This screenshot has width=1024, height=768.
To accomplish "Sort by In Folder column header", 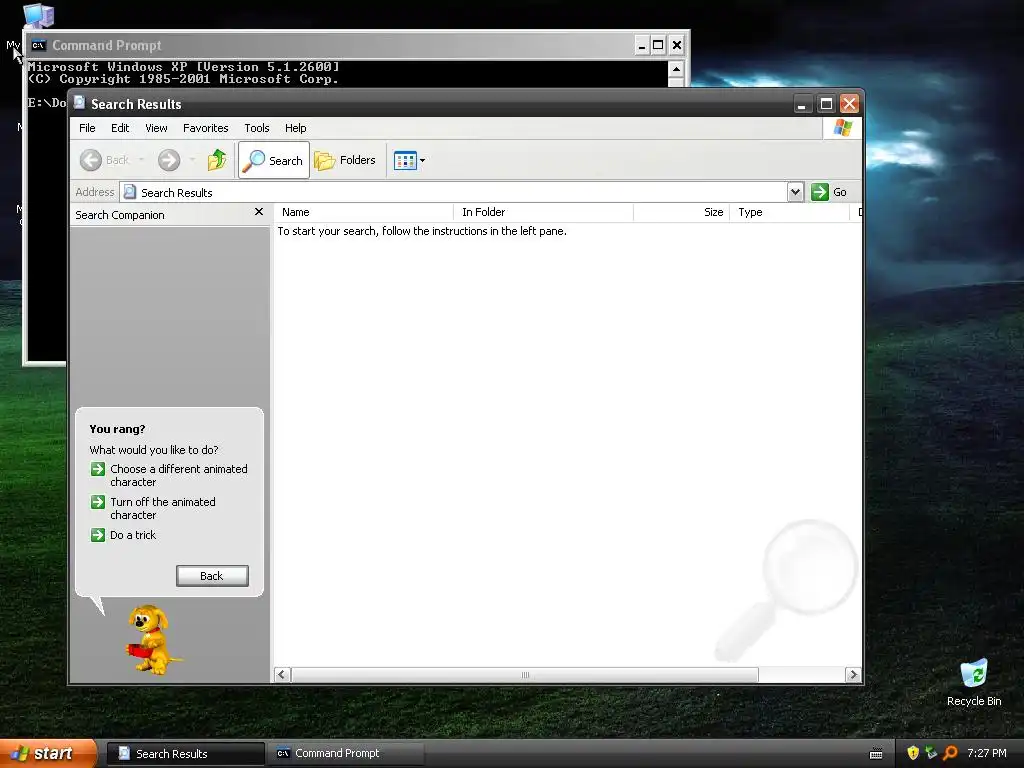I will click(543, 212).
